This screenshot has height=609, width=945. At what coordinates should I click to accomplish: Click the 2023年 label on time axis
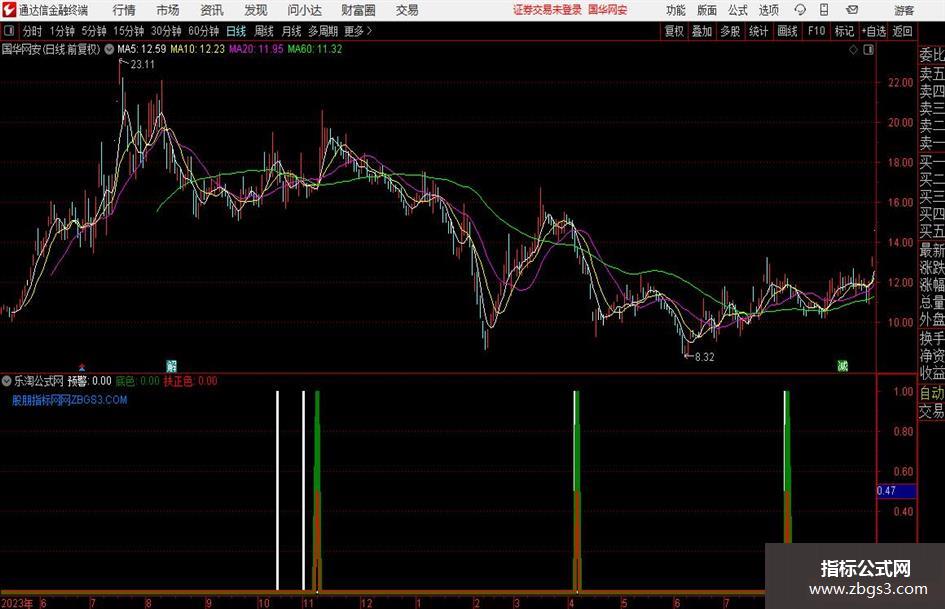pos(17,603)
